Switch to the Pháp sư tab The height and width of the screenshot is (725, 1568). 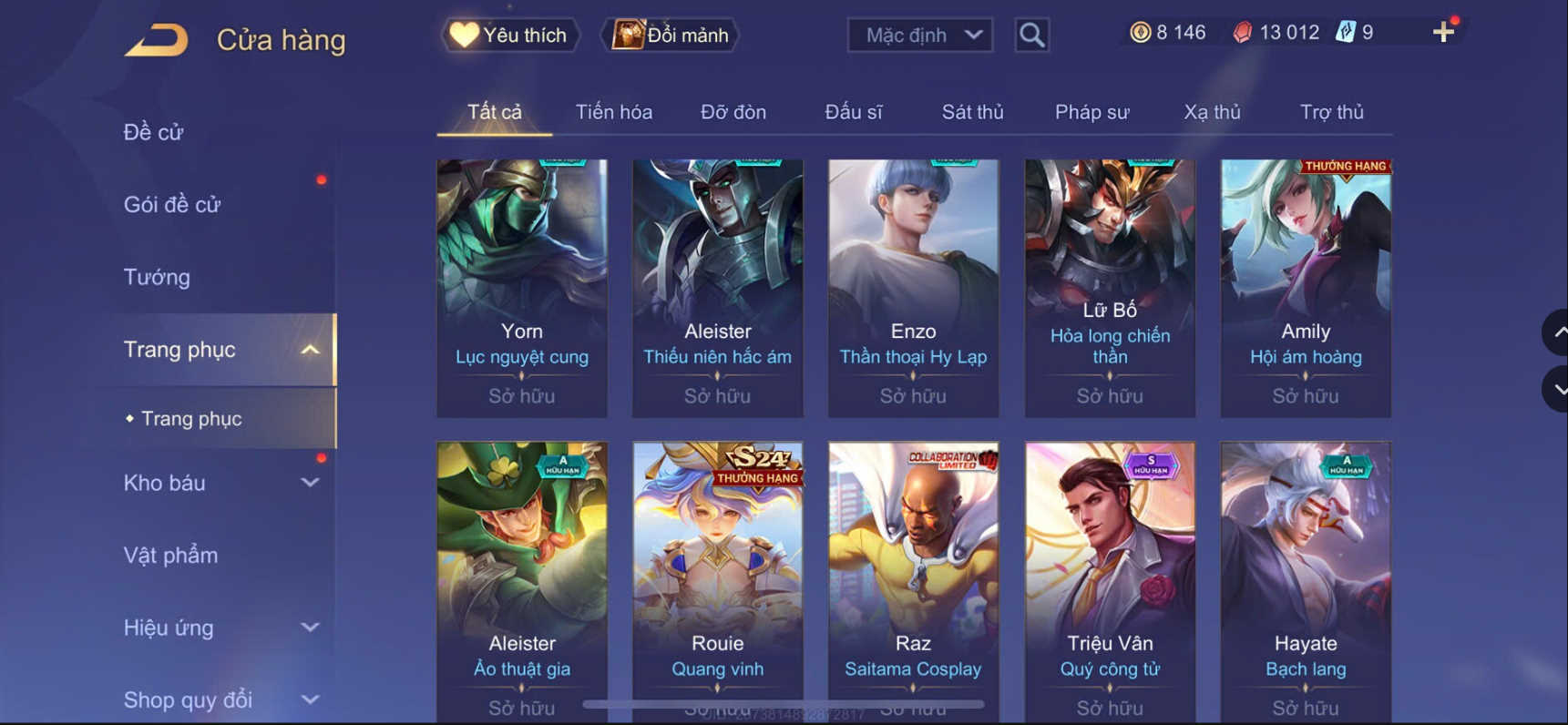(1091, 112)
